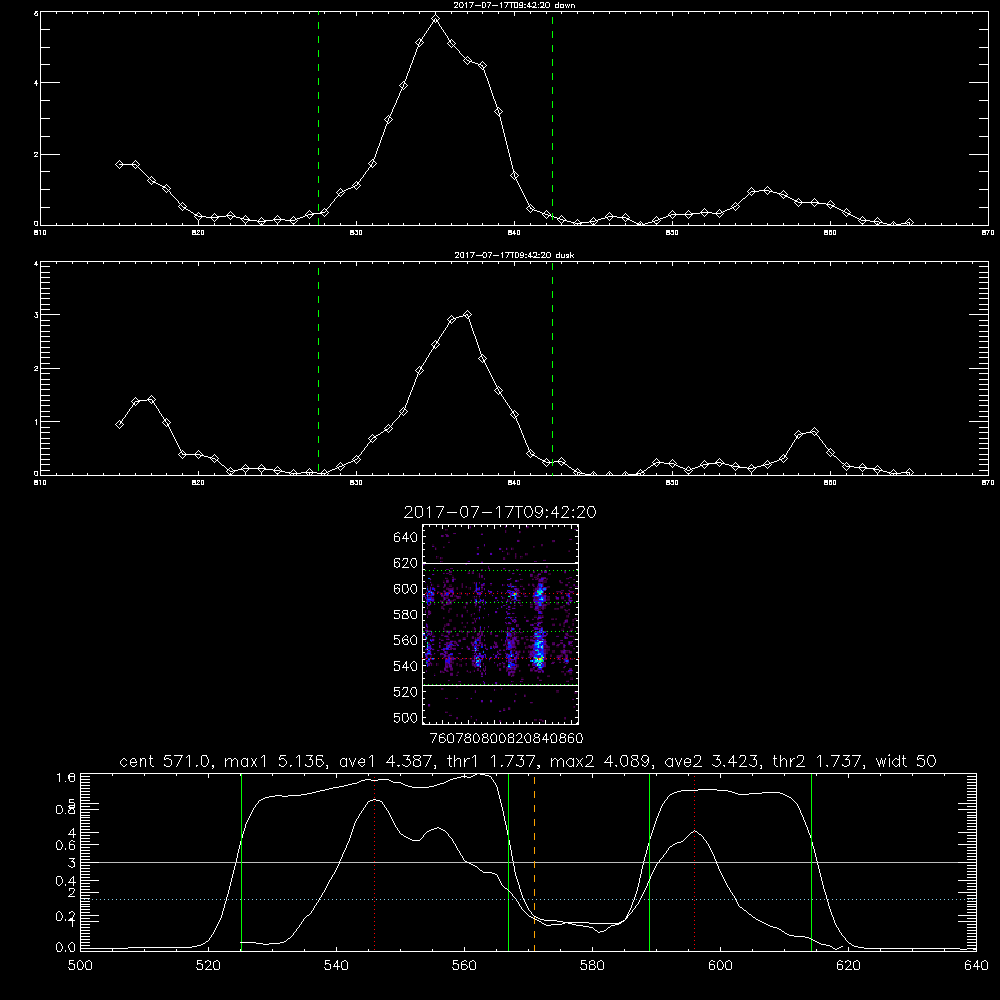Click the left green dashed line in dusk plot
This screenshot has height=1000, width=1000.
coord(318,368)
